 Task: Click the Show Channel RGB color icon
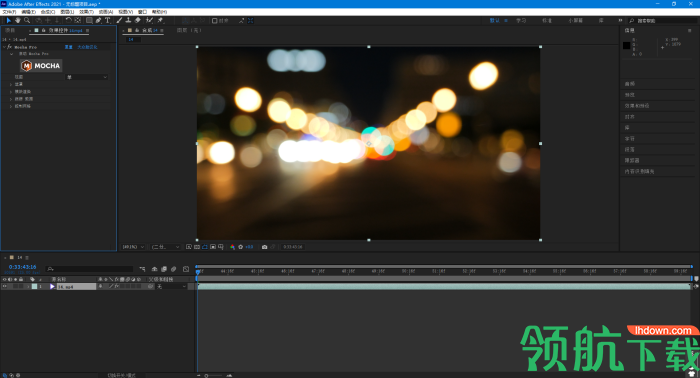tap(232, 247)
